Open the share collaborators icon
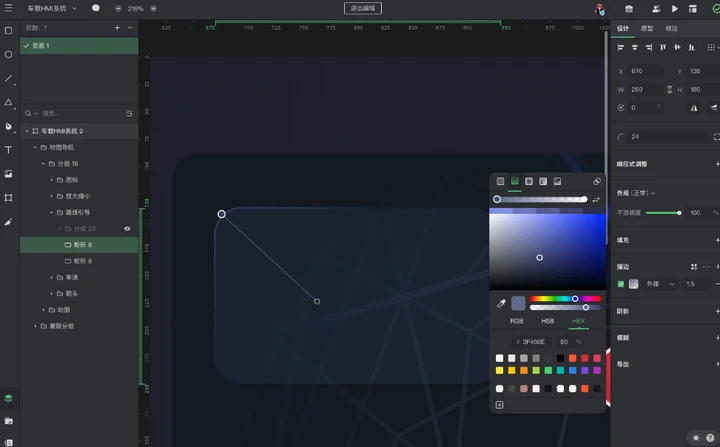720x447 pixels. (656, 9)
